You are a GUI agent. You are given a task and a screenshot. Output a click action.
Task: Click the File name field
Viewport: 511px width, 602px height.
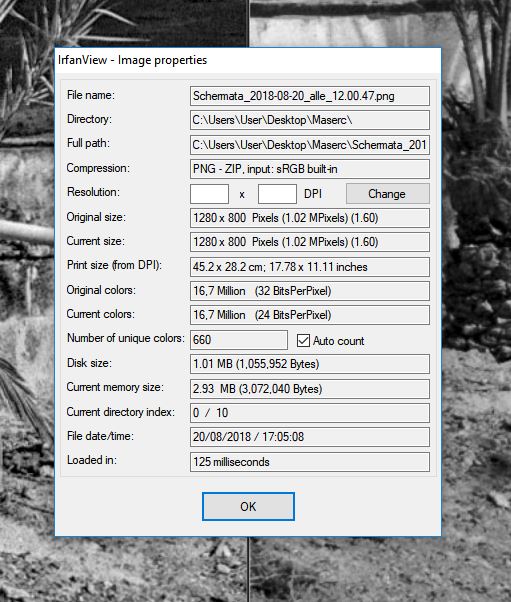pos(310,96)
